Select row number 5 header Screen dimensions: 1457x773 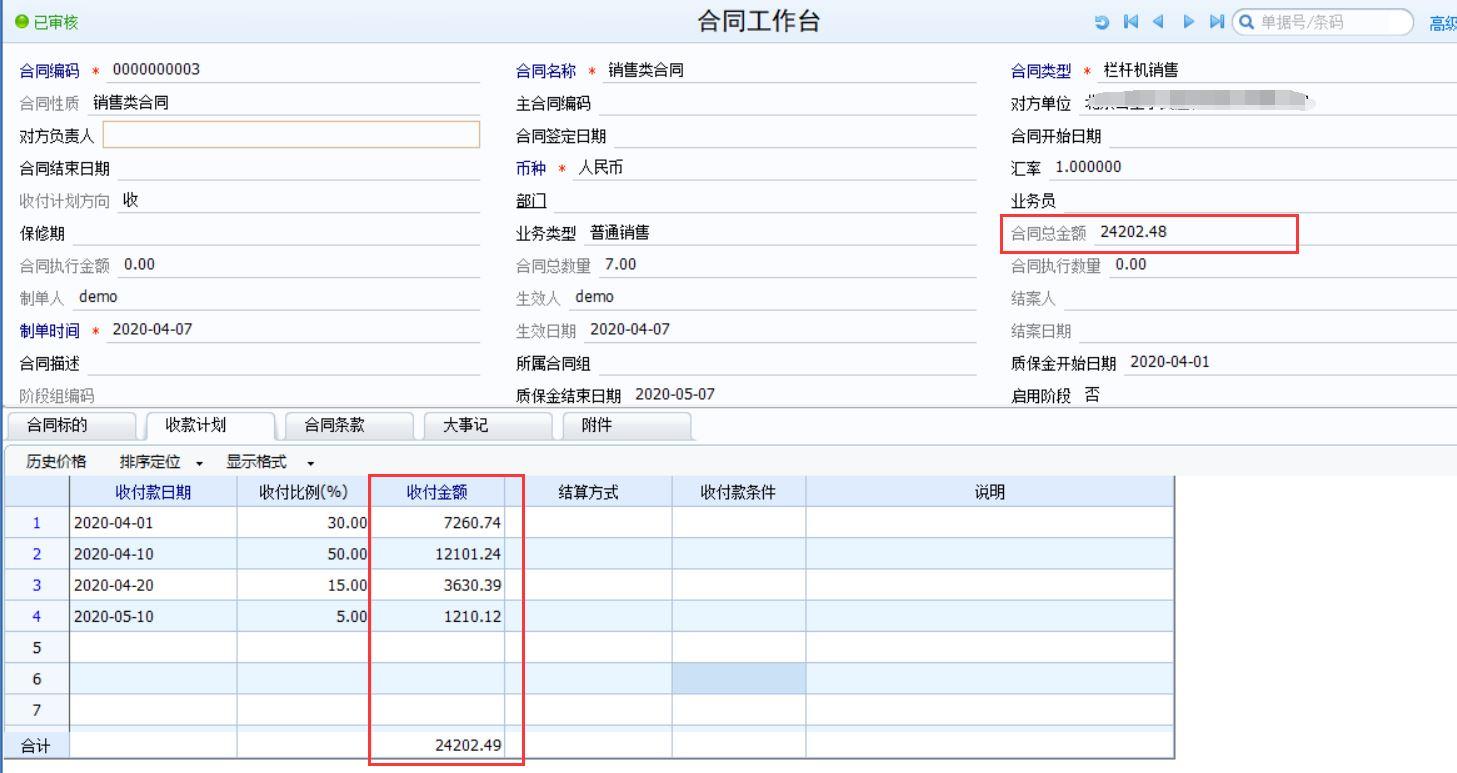(37, 647)
